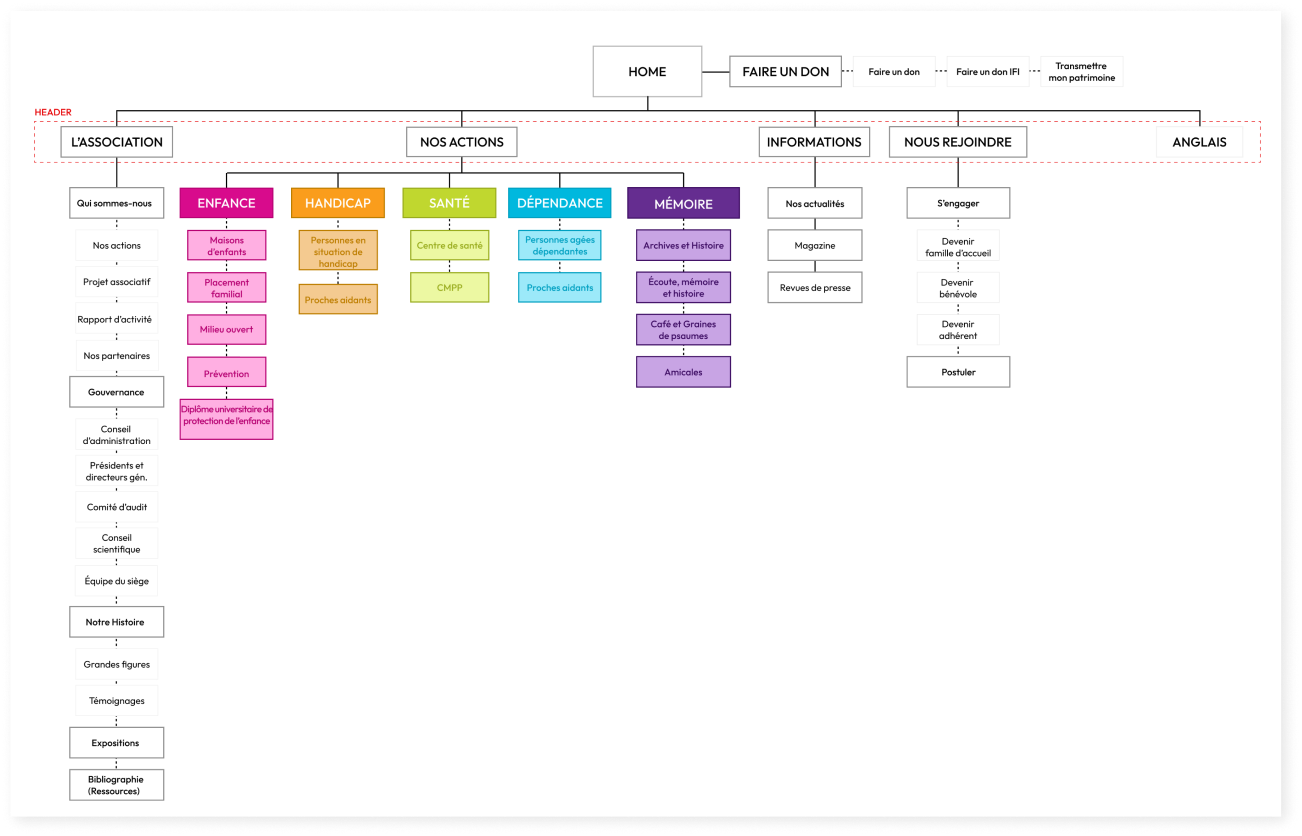Click the Faire un don IFI node
Screen dimensions: 1302x836
(x=987, y=72)
